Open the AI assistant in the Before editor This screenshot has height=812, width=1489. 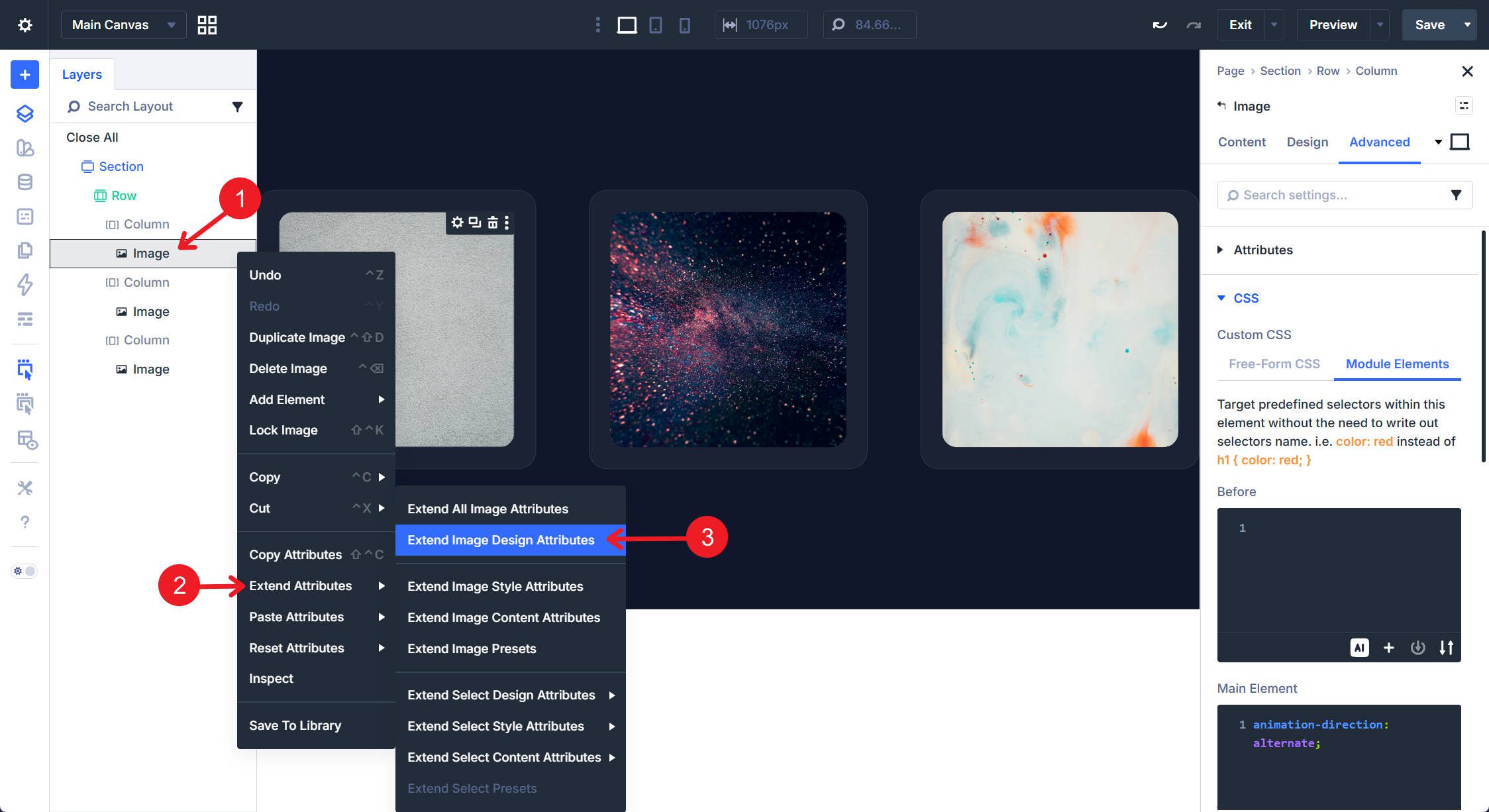coord(1360,648)
